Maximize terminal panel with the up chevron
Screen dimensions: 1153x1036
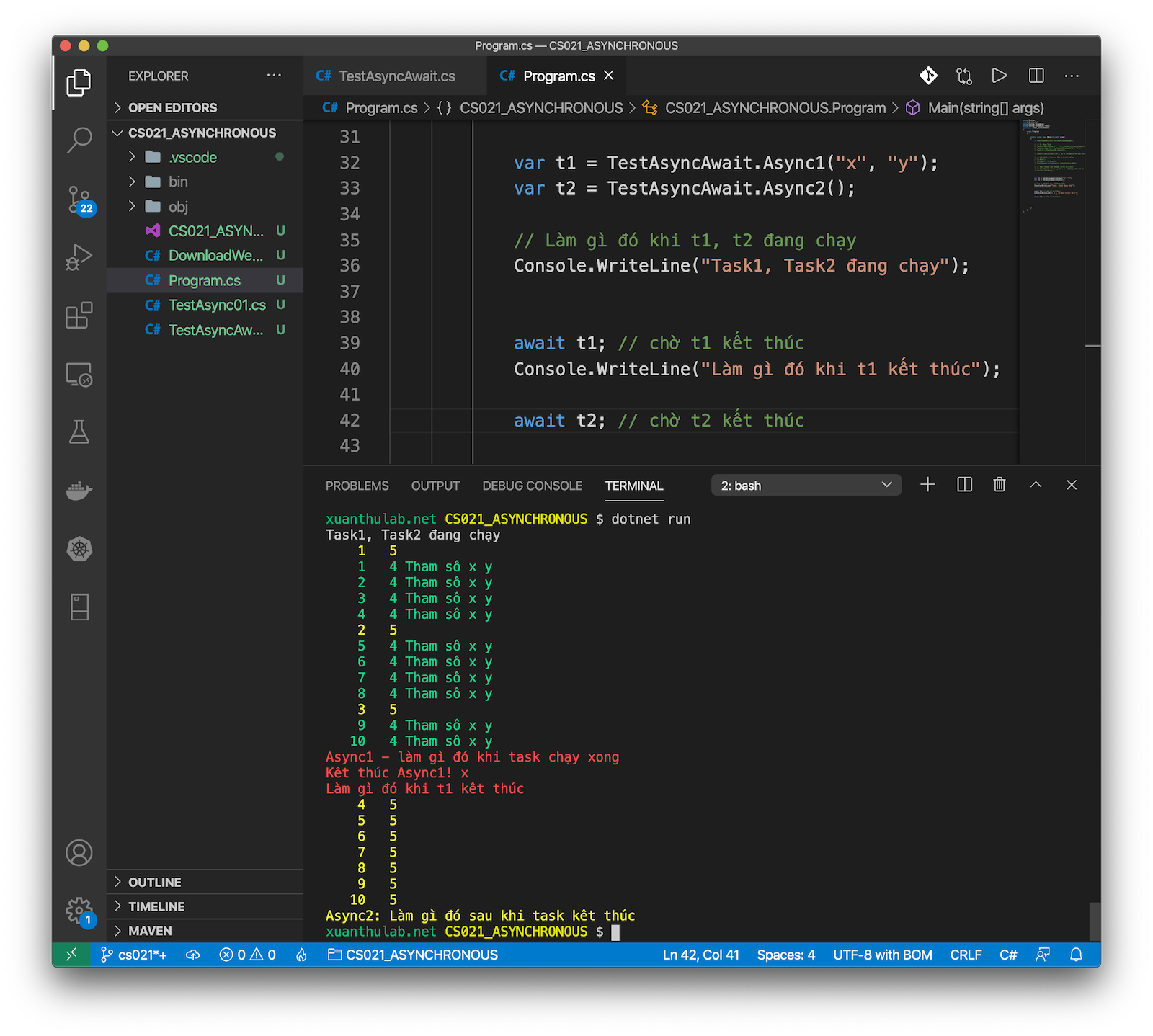(x=1036, y=485)
